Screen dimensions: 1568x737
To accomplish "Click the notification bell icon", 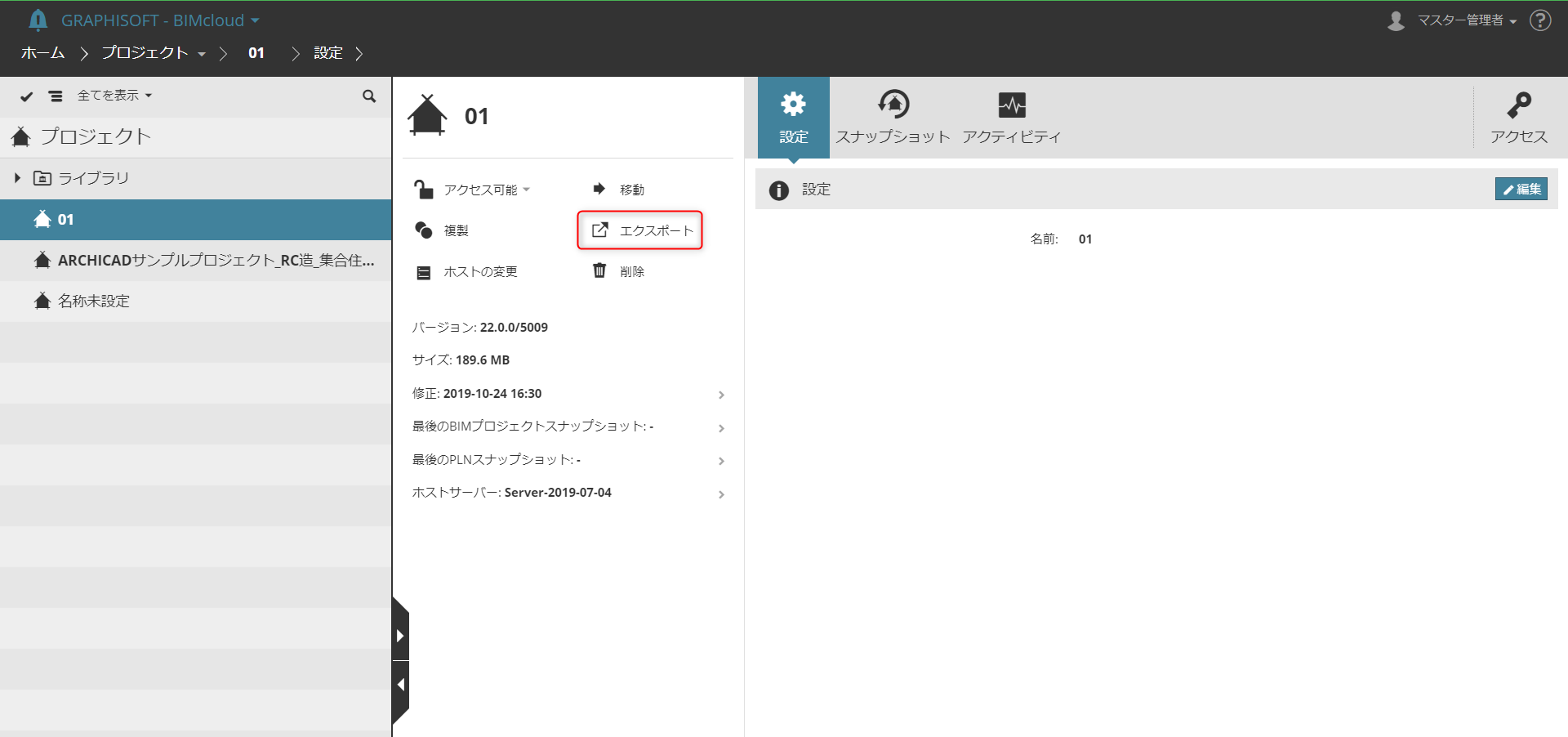I will point(38,20).
